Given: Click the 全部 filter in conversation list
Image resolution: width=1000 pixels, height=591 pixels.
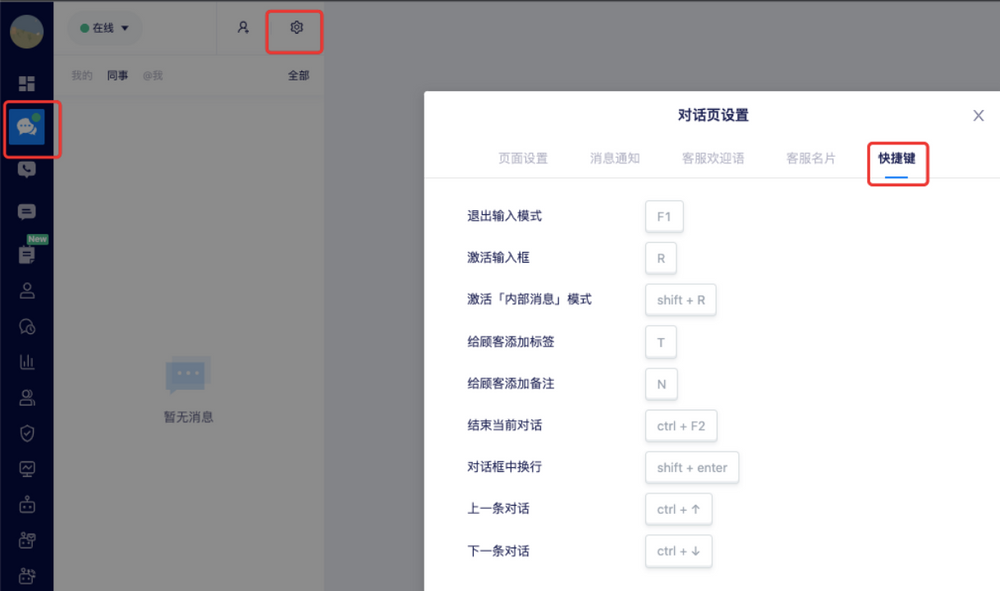Looking at the screenshot, I should [298, 75].
